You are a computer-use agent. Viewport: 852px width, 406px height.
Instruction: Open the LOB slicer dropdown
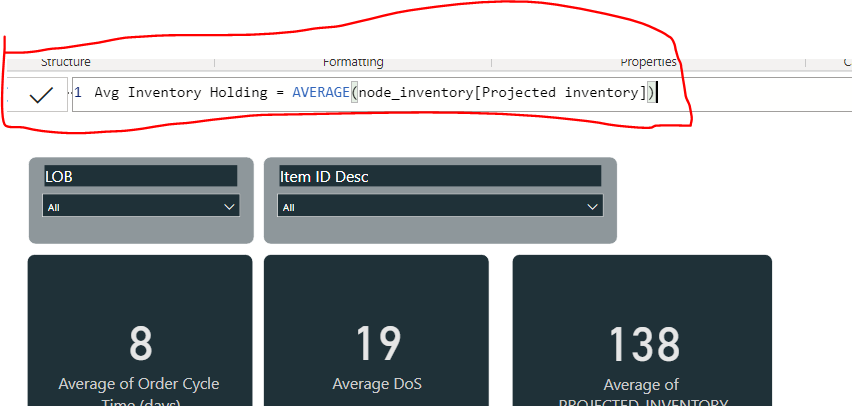(x=141, y=207)
